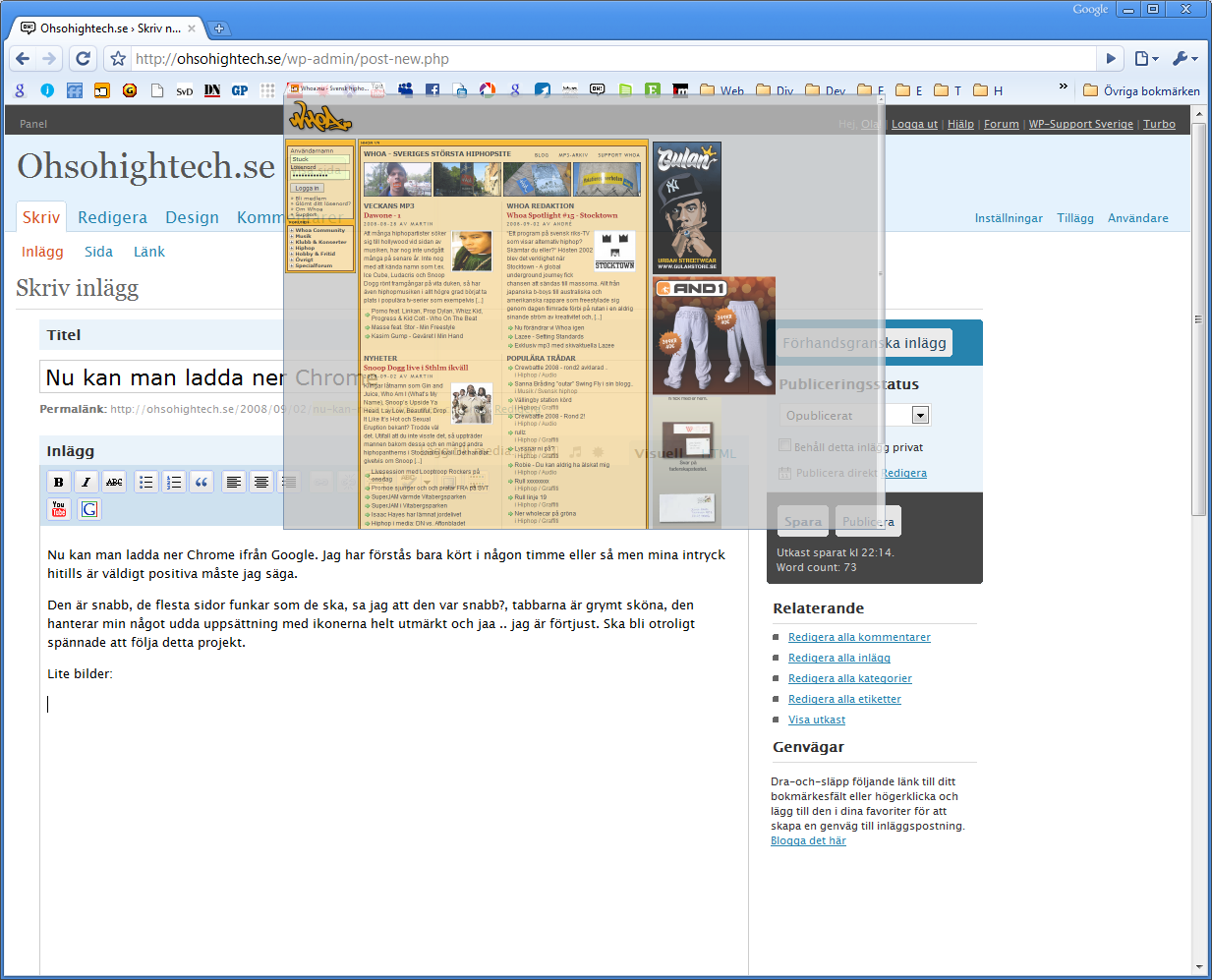Click 'Redigera alla kommentarer'

point(859,637)
